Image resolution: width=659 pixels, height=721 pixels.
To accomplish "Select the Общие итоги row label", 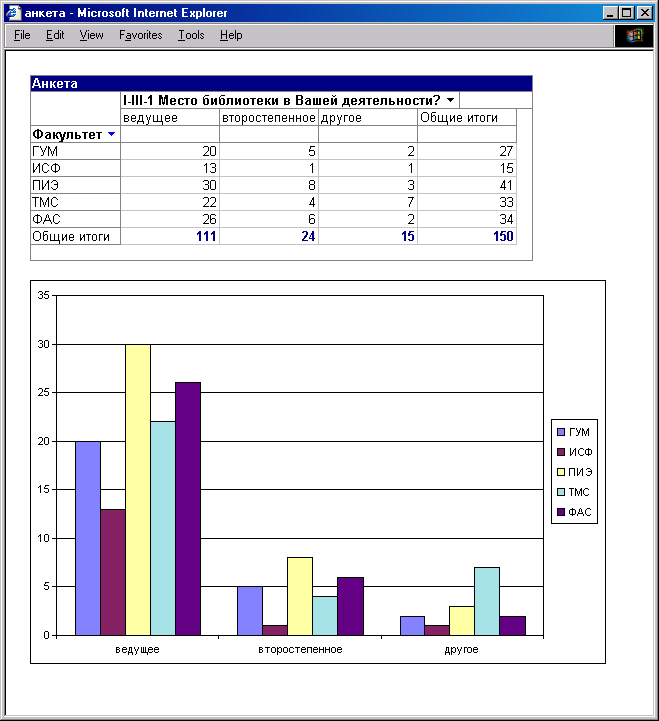I will (x=75, y=236).
